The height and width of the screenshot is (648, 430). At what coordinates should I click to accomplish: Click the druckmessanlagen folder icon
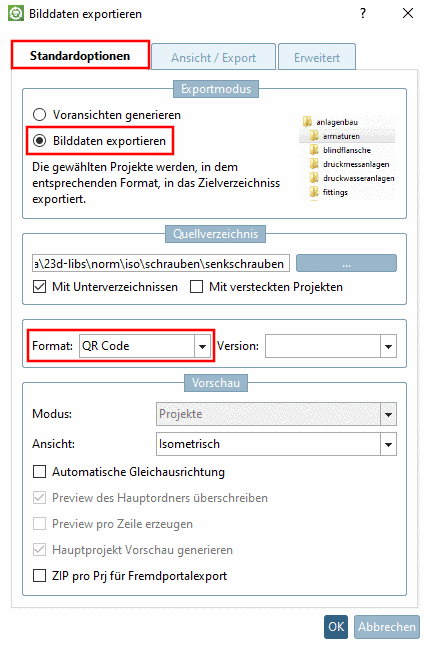[x=314, y=164]
